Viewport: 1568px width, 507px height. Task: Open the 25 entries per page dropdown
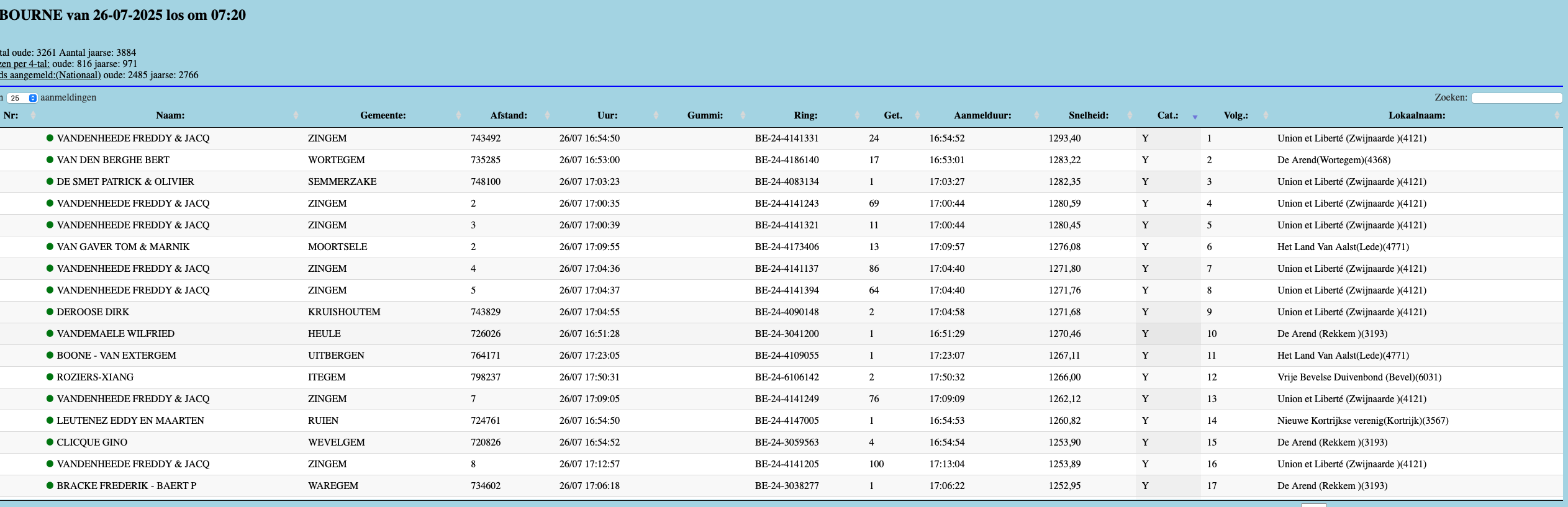(22, 98)
